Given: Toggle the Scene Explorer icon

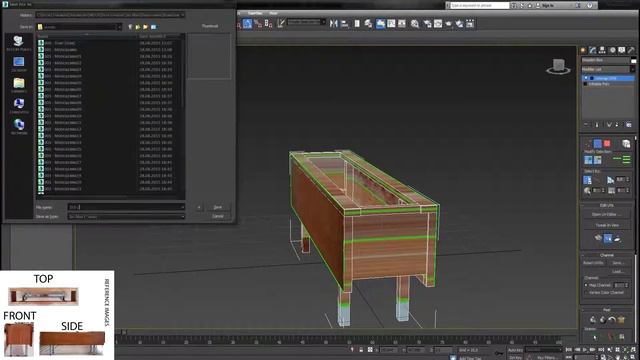Looking at the screenshot, I should pyautogui.click(x=357, y=24).
